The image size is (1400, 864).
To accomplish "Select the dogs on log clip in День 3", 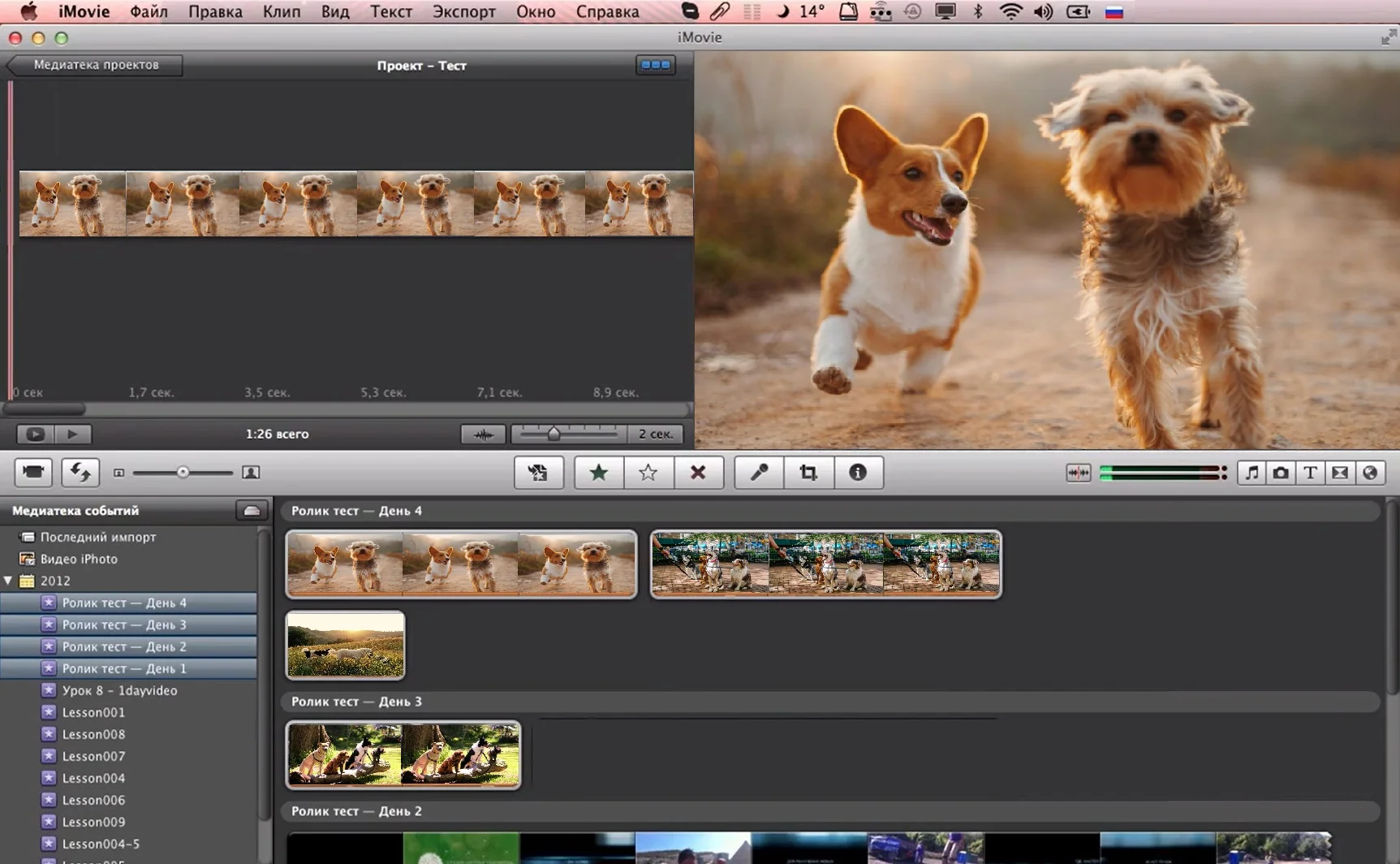I will (403, 755).
